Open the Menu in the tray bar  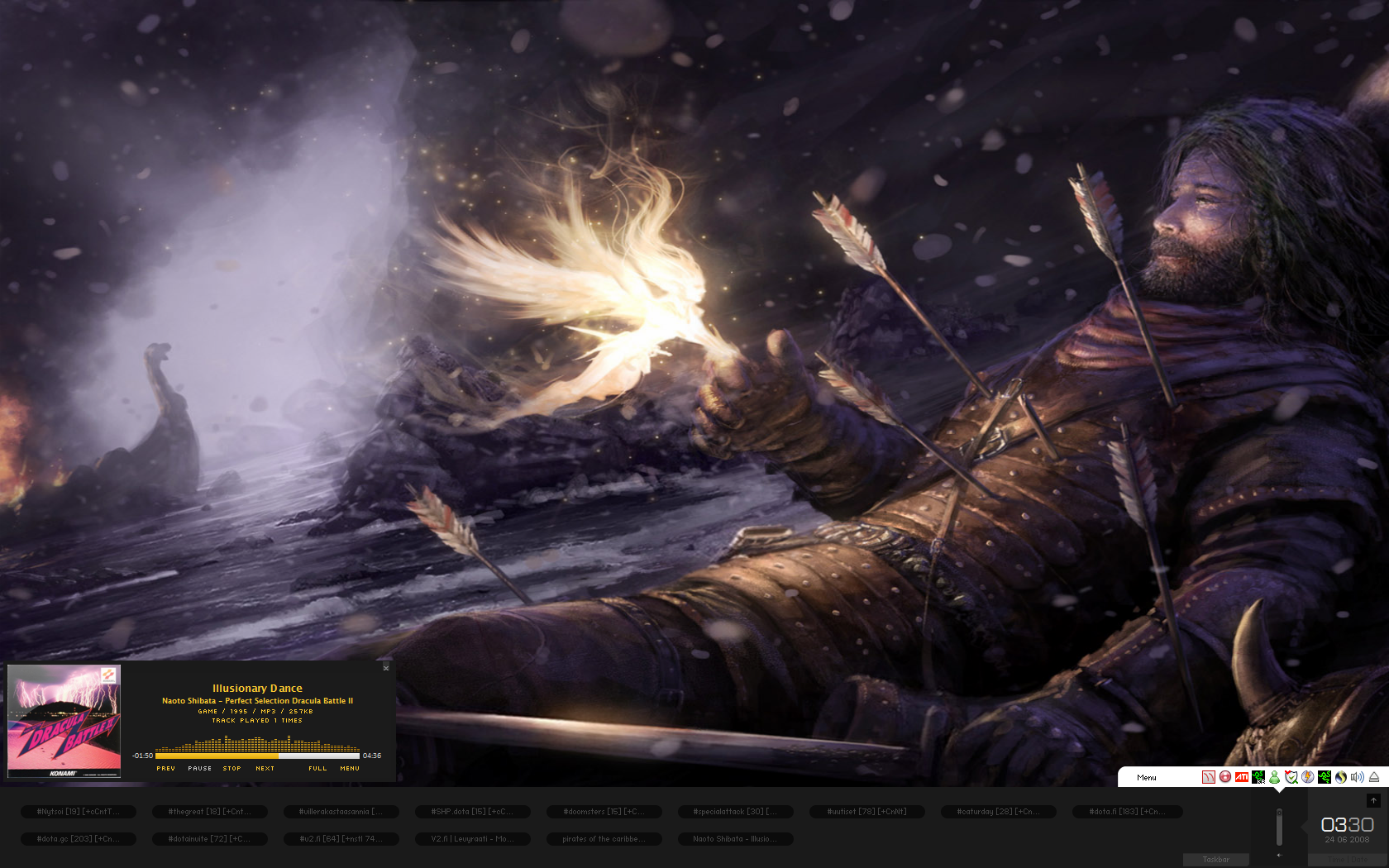(x=1146, y=778)
